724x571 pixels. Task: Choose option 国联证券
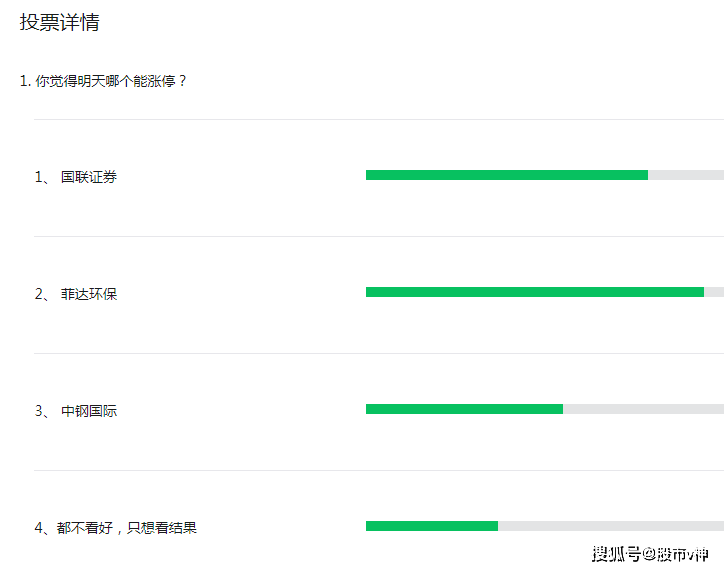89,177
